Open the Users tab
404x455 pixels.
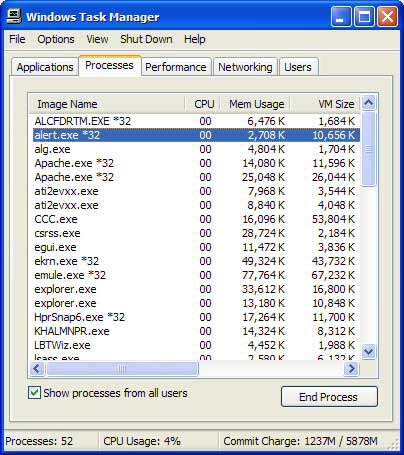click(x=298, y=67)
